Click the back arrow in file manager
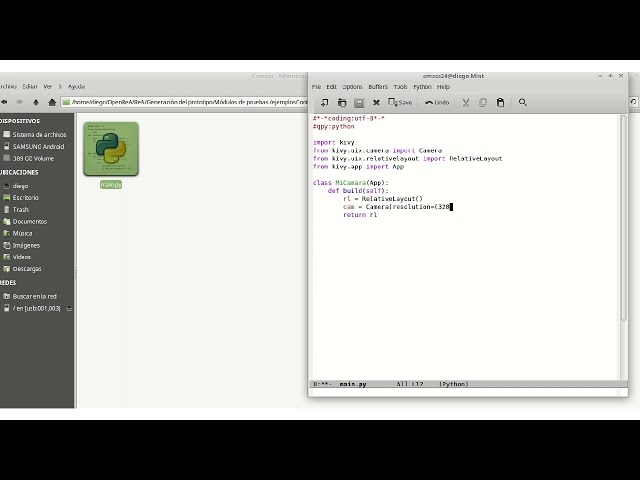The height and width of the screenshot is (480, 640). [x=4, y=102]
